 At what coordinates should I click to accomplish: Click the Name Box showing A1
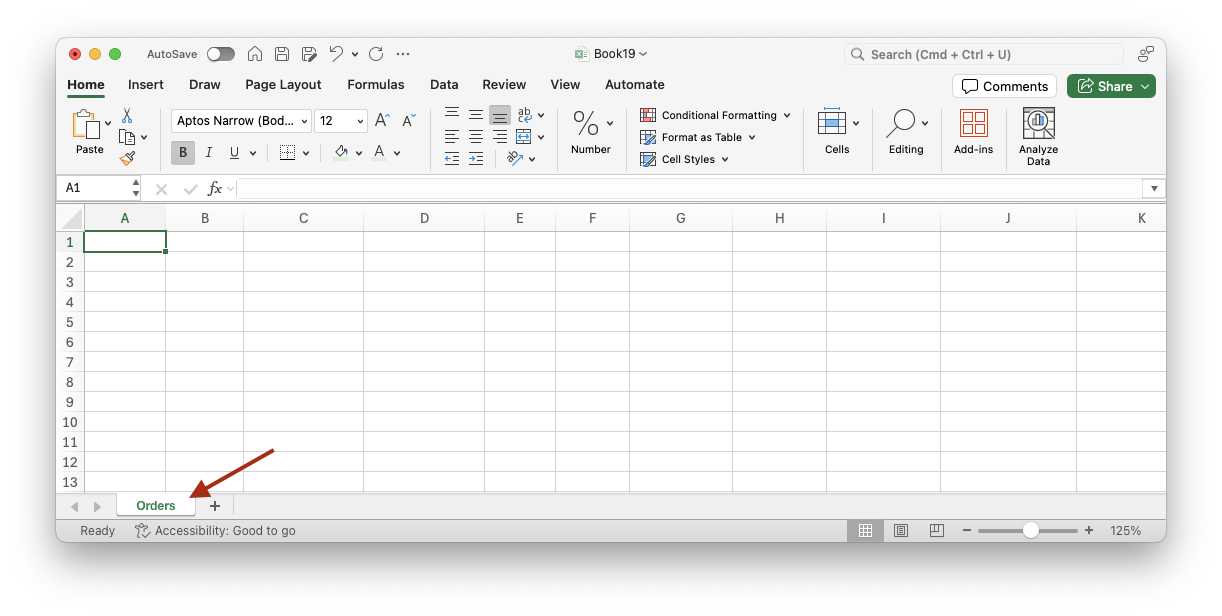point(95,188)
